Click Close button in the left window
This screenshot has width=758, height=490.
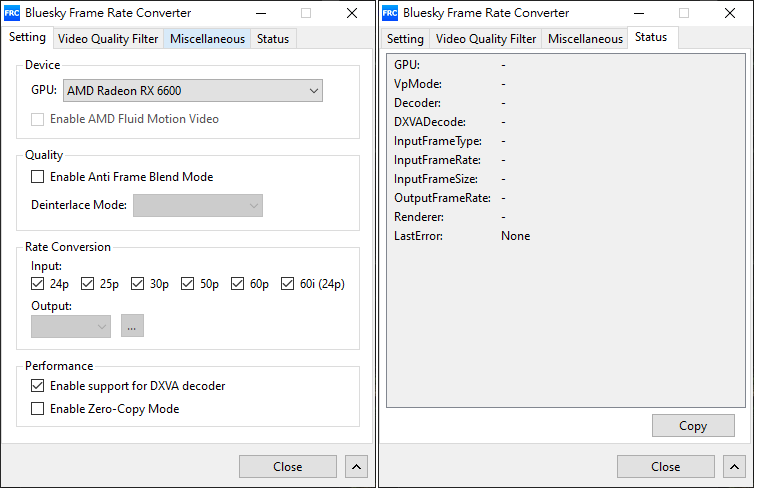288,466
